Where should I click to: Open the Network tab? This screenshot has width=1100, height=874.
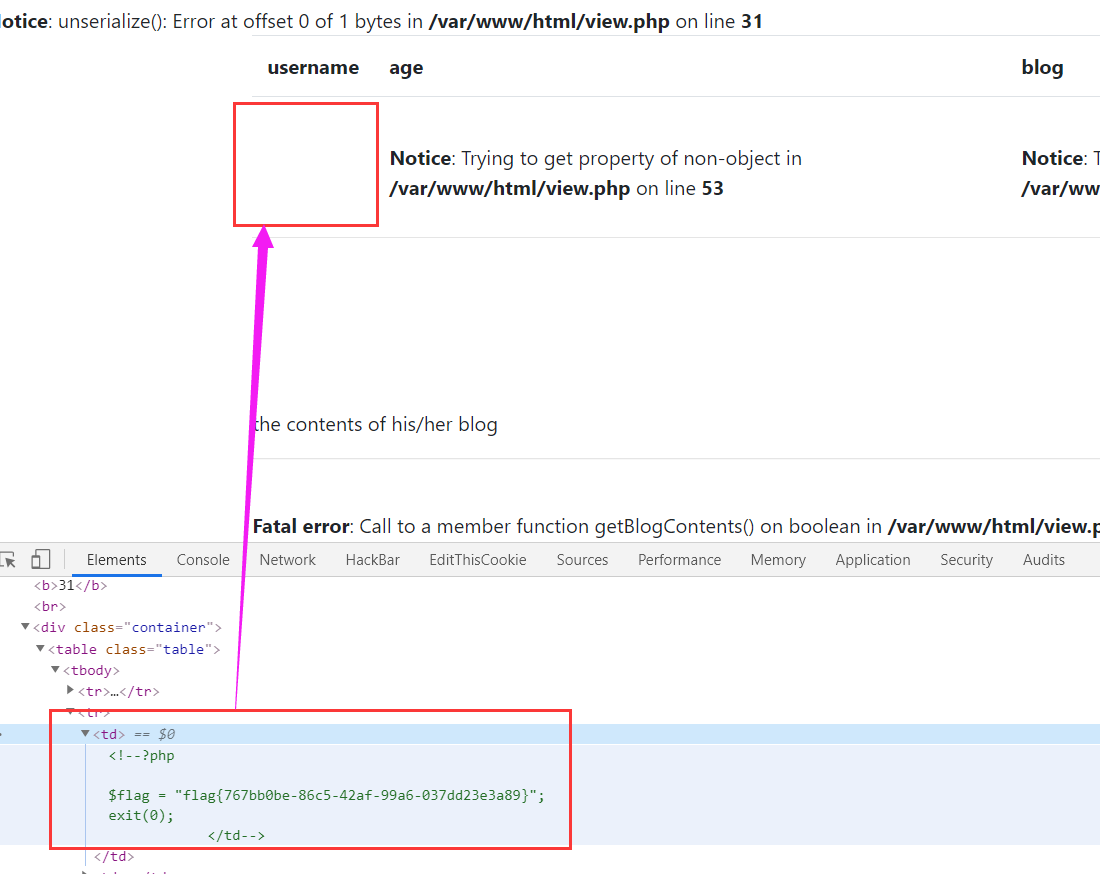pos(288,560)
